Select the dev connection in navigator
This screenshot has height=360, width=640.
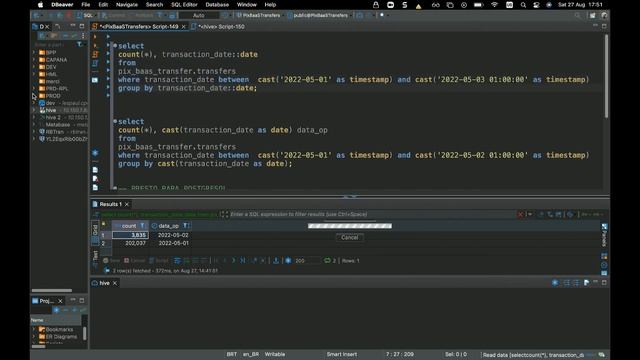[x=51, y=103]
